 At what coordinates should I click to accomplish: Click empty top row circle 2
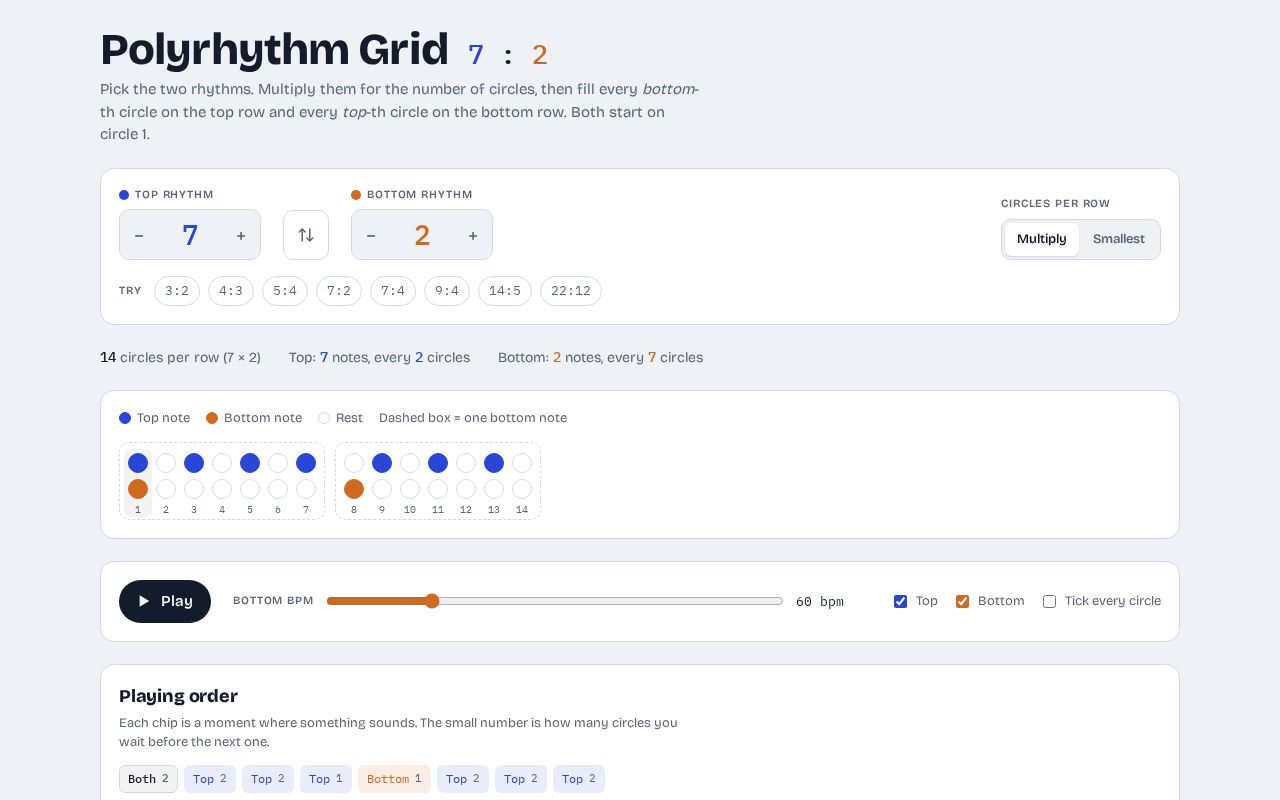click(x=166, y=463)
